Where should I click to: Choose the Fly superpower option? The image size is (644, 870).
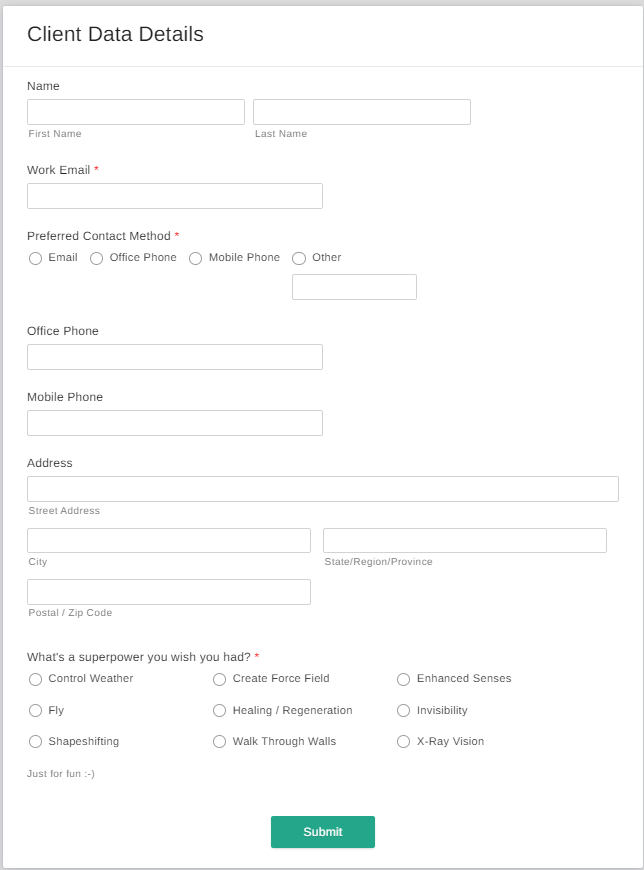click(x=36, y=711)
